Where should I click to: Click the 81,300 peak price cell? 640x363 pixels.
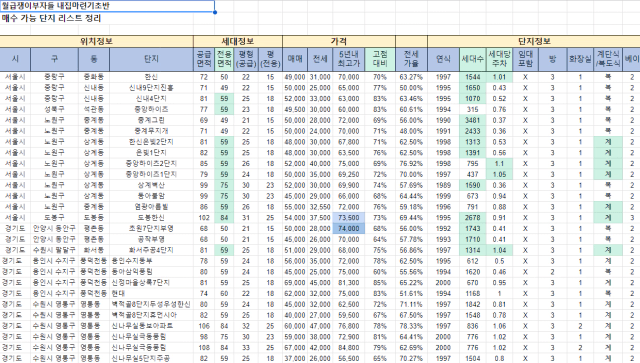[349, 283]
